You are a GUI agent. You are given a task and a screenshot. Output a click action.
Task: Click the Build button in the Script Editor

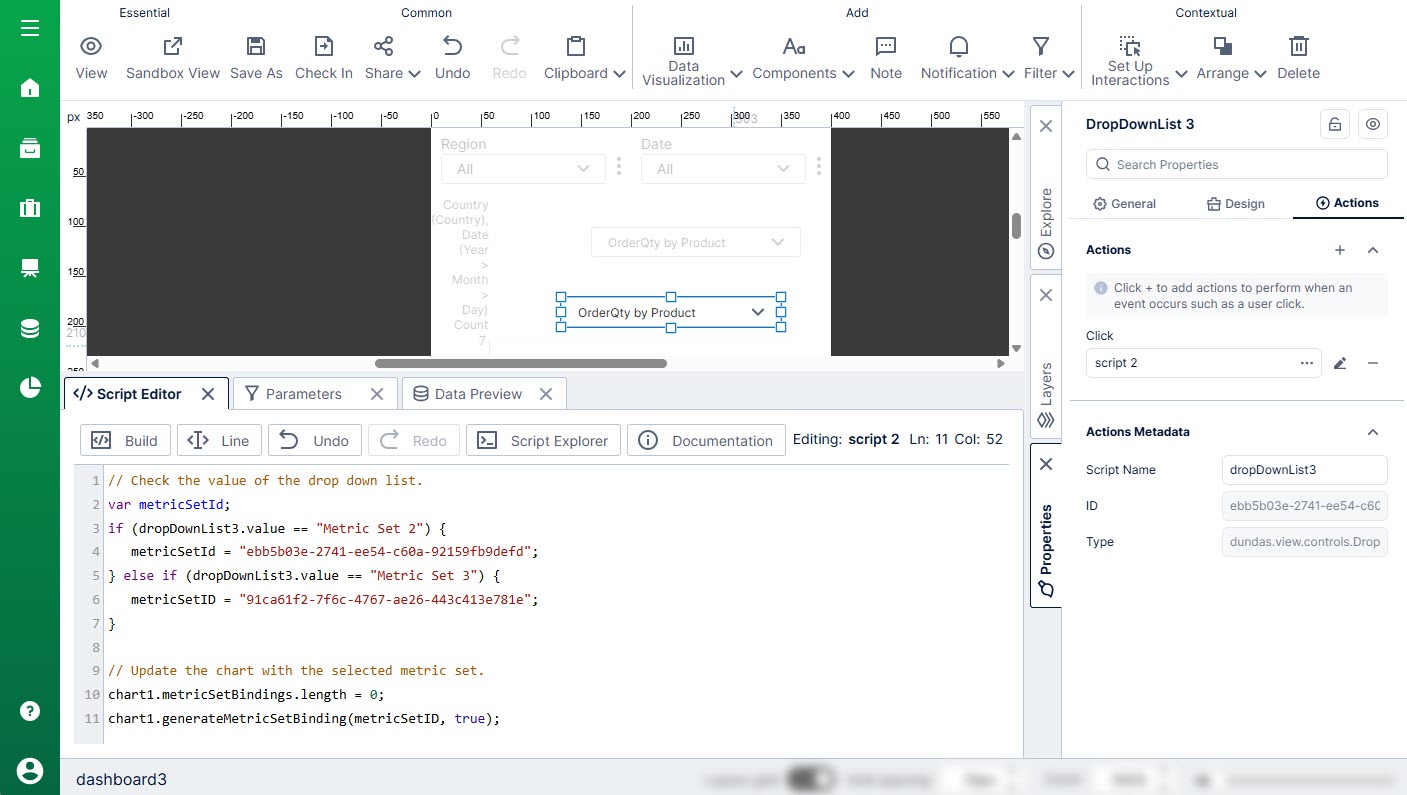124,440
